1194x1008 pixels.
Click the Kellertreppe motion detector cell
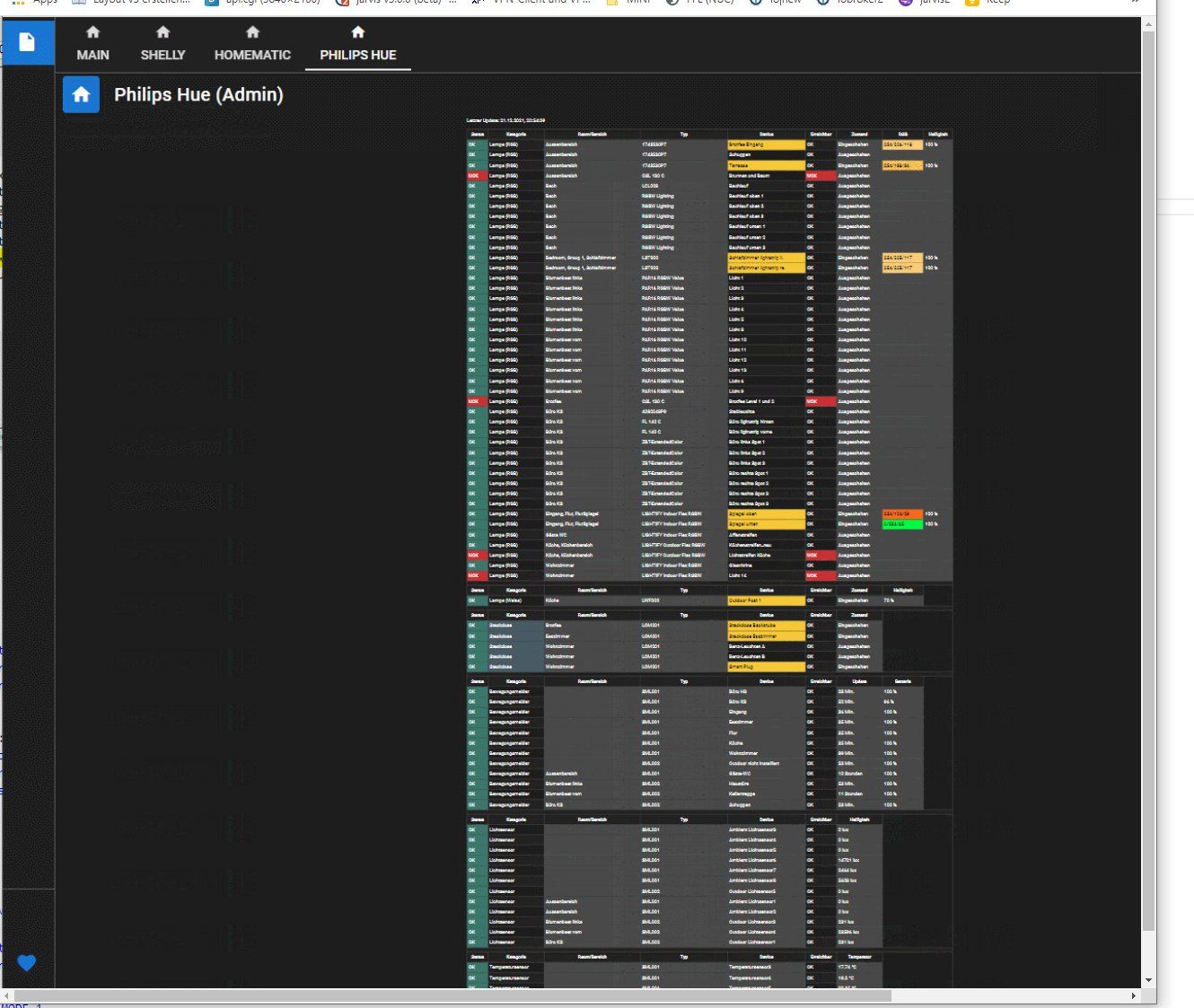[766, 794]
